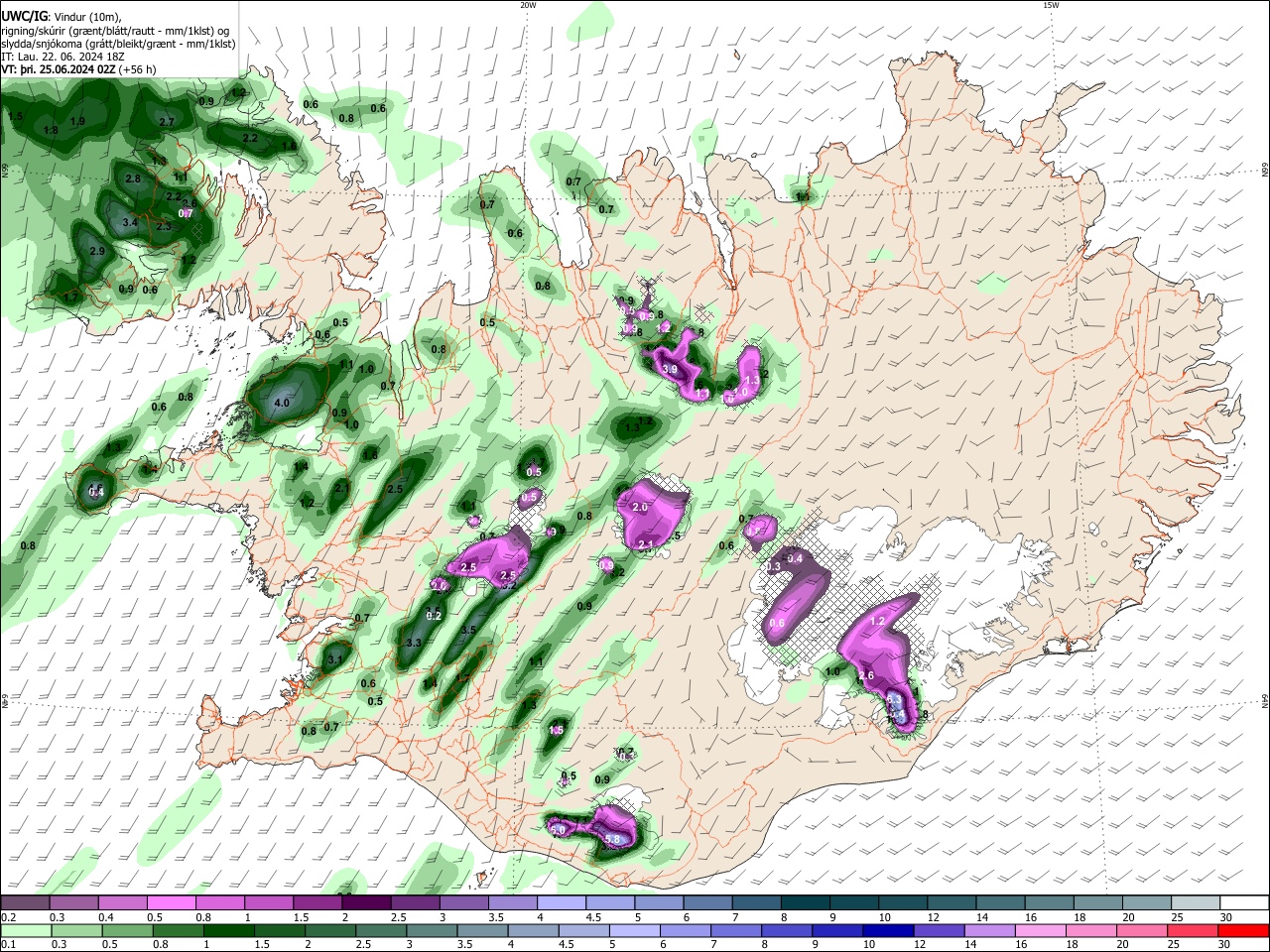Select the bottom-row swatch between 25 and 30
Image resolution: width=1270 pixels, height=952 pixels.
1195,930
